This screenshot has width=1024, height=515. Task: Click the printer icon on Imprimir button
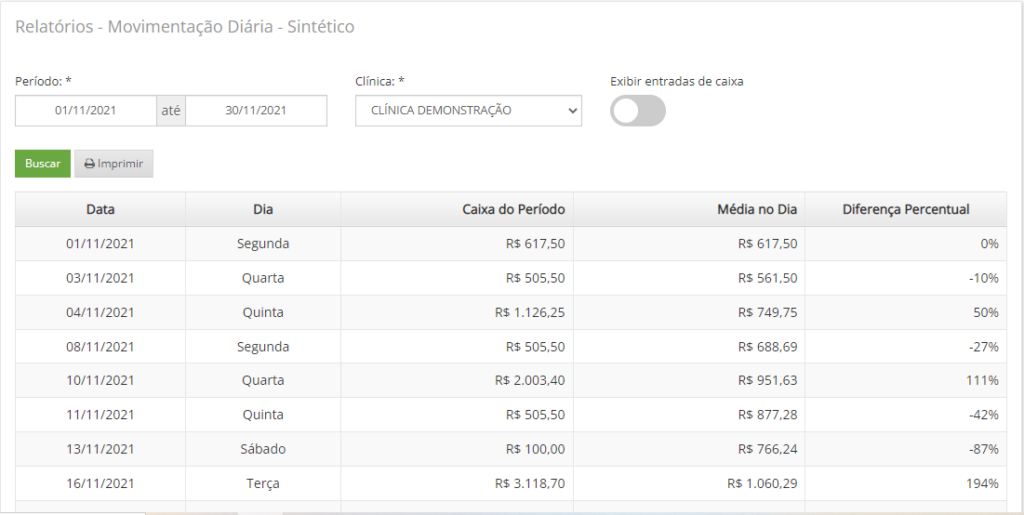click(89, 164)
